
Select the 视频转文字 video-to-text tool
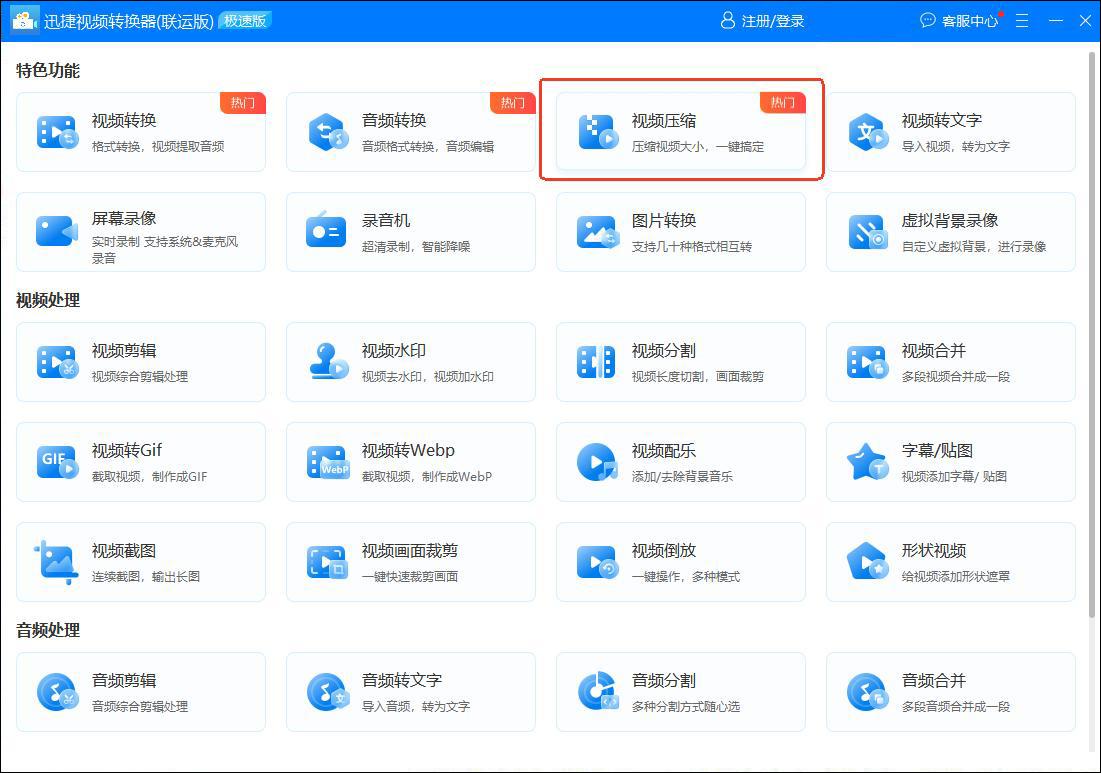click(x=951, y=132)
